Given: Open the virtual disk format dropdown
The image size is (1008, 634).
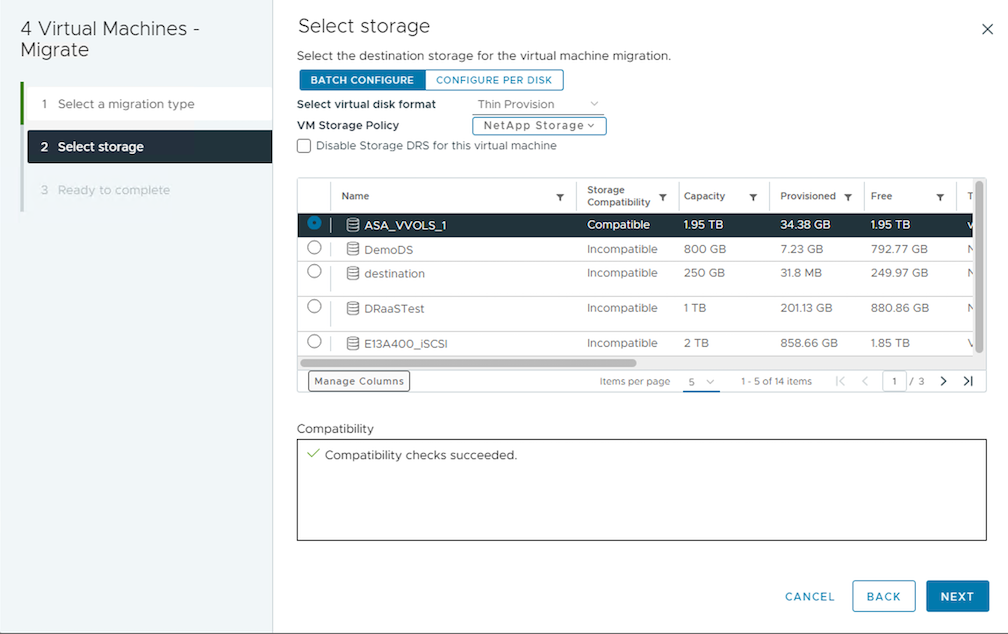Looking at the screenshot, I should point(538,104).
